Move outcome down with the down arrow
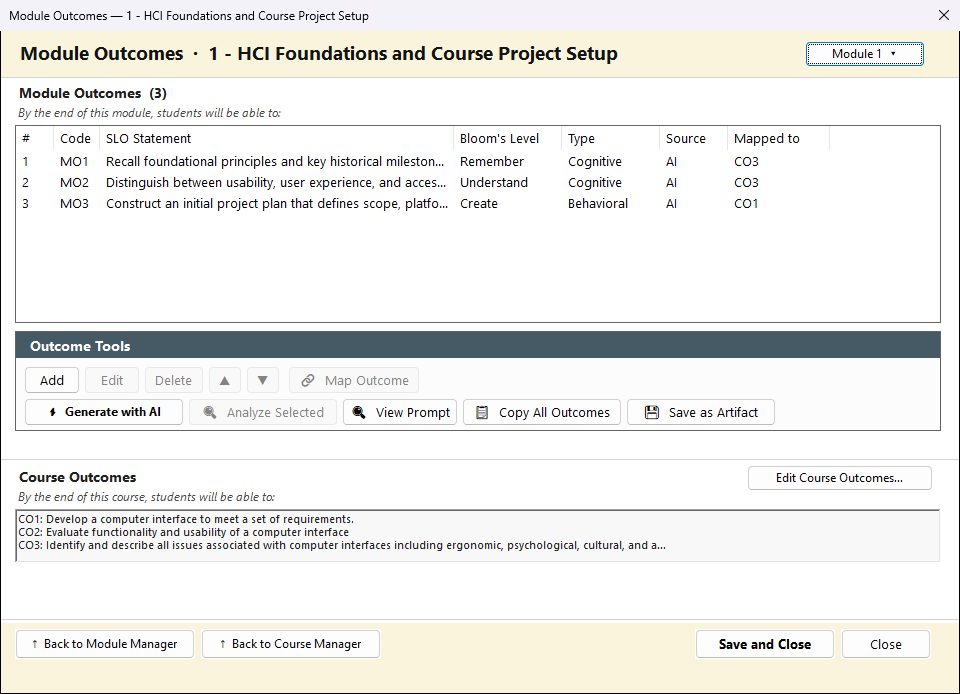 pos(263,380)
